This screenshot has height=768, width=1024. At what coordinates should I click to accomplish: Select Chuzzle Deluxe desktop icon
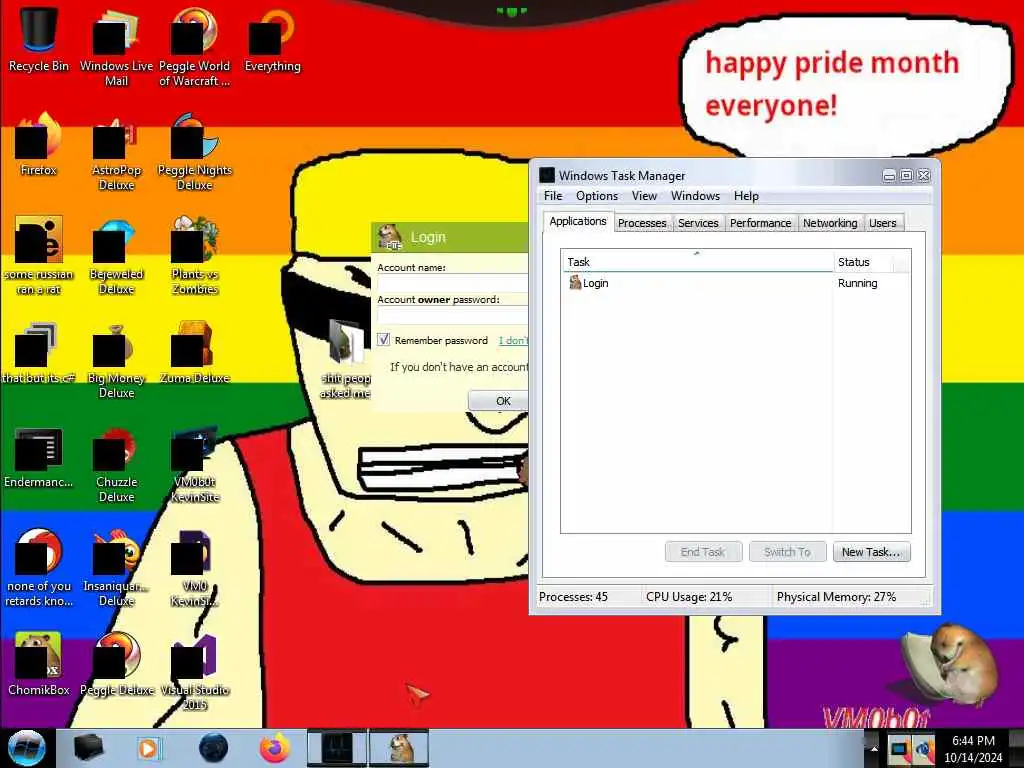(x=116, y=464)
